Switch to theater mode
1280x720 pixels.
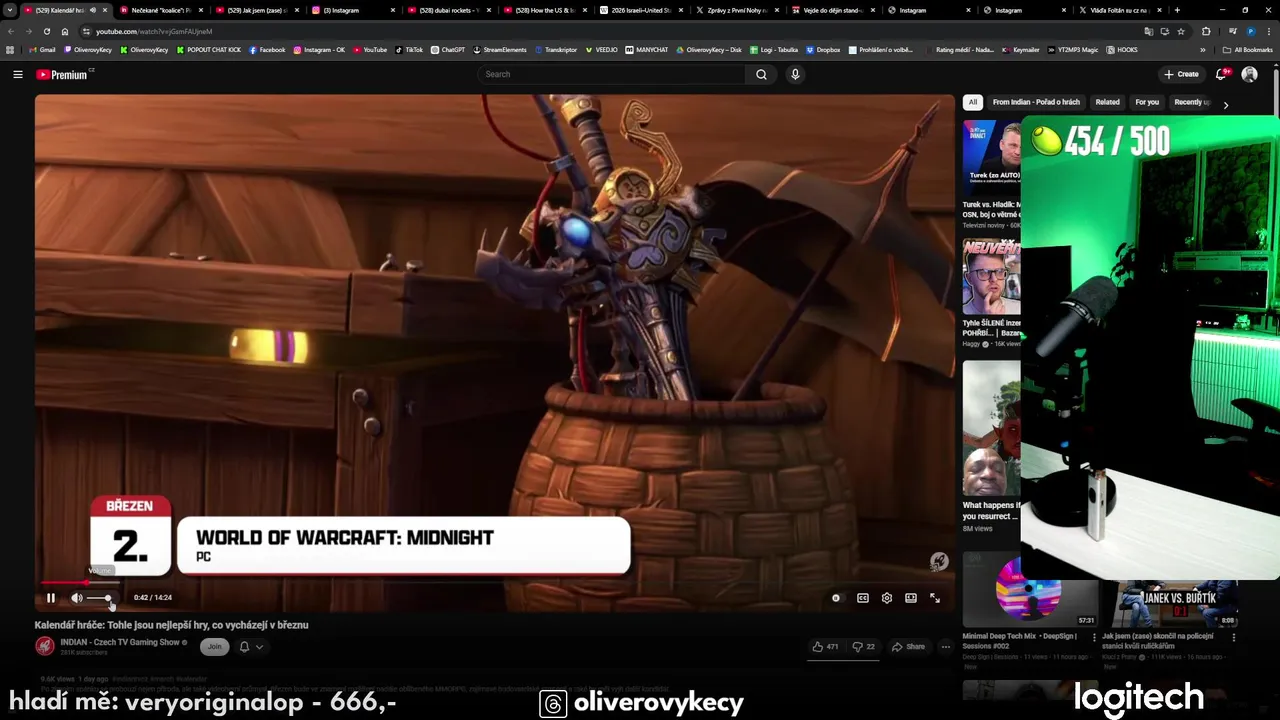click(911, 598)
